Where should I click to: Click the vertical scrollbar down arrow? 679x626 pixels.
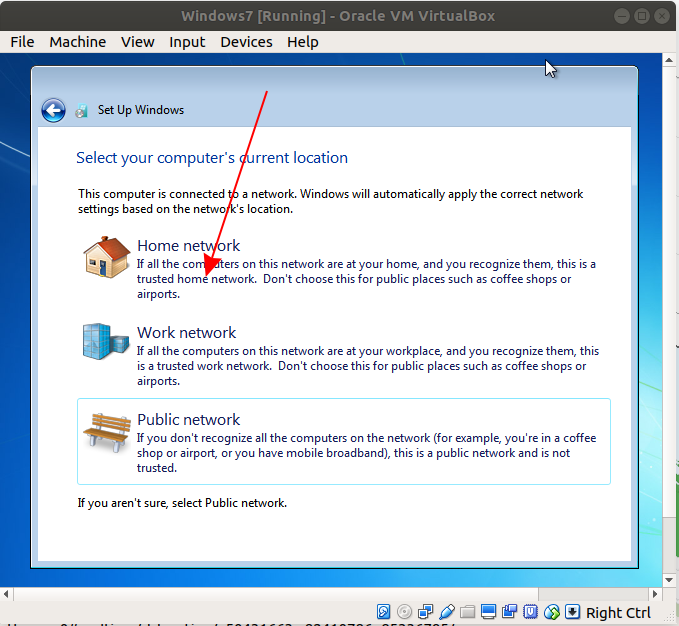(669, 580)
